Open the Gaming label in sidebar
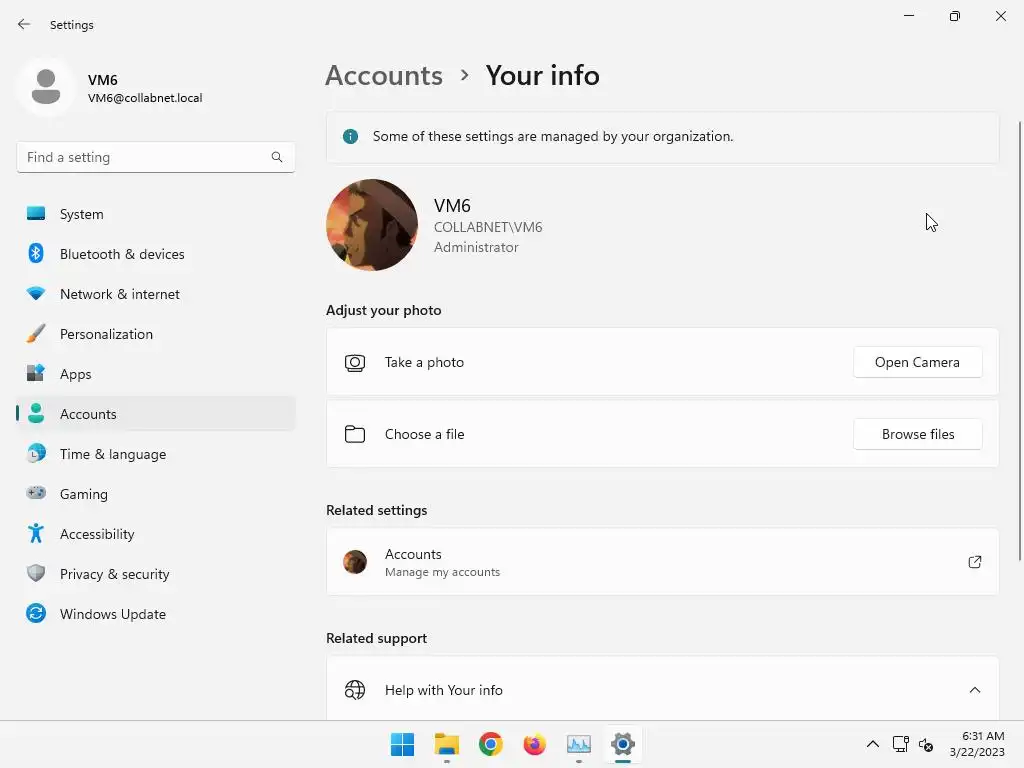The width and height of the screenshot is (1024, 768). tap(84, 494)
